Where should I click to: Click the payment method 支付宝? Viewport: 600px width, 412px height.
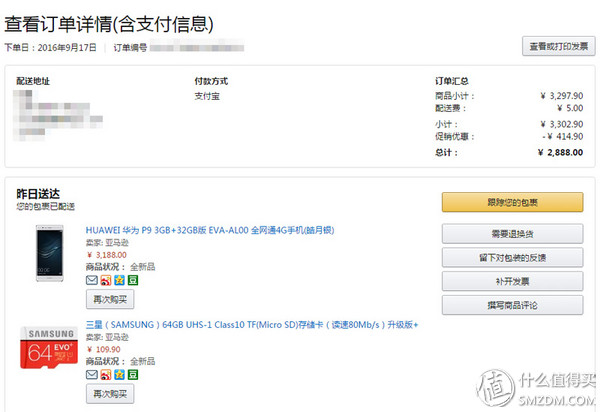(207, 96)
